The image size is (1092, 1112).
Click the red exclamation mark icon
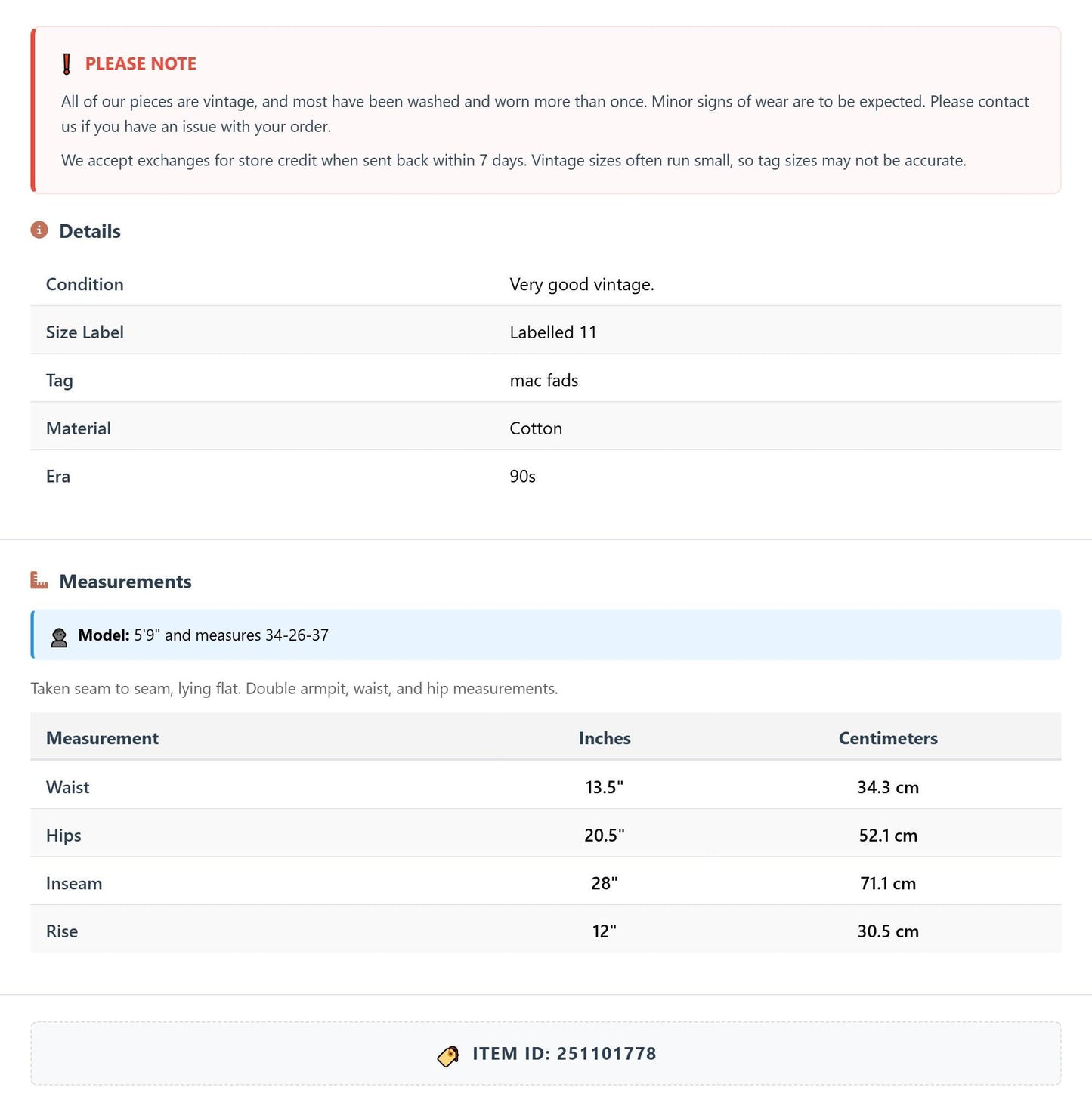pyautogui.click(x=67, y=64)
